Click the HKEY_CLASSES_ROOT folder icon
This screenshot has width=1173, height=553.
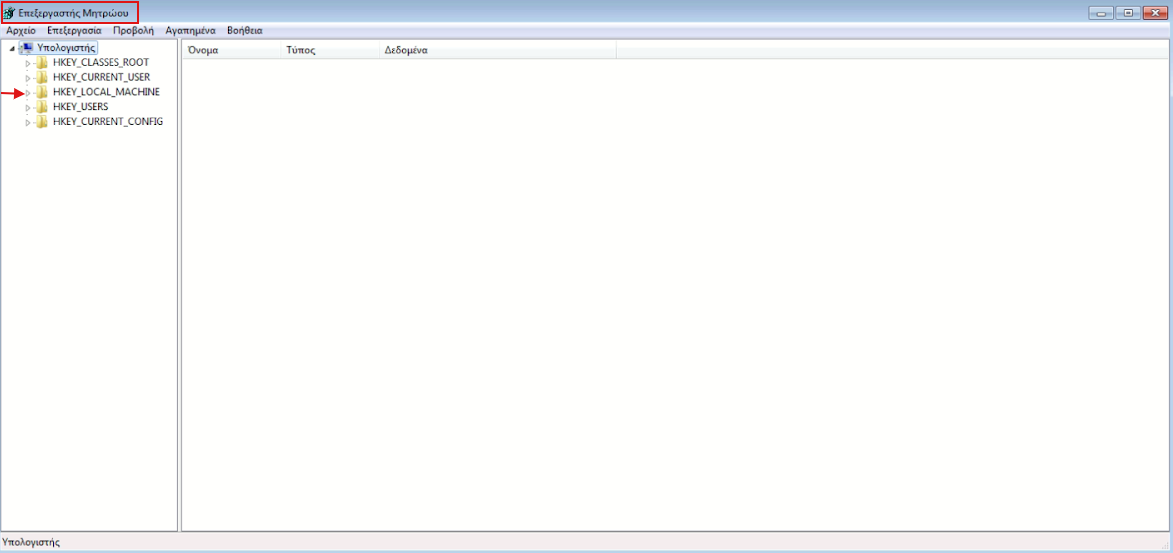[42, 62]
